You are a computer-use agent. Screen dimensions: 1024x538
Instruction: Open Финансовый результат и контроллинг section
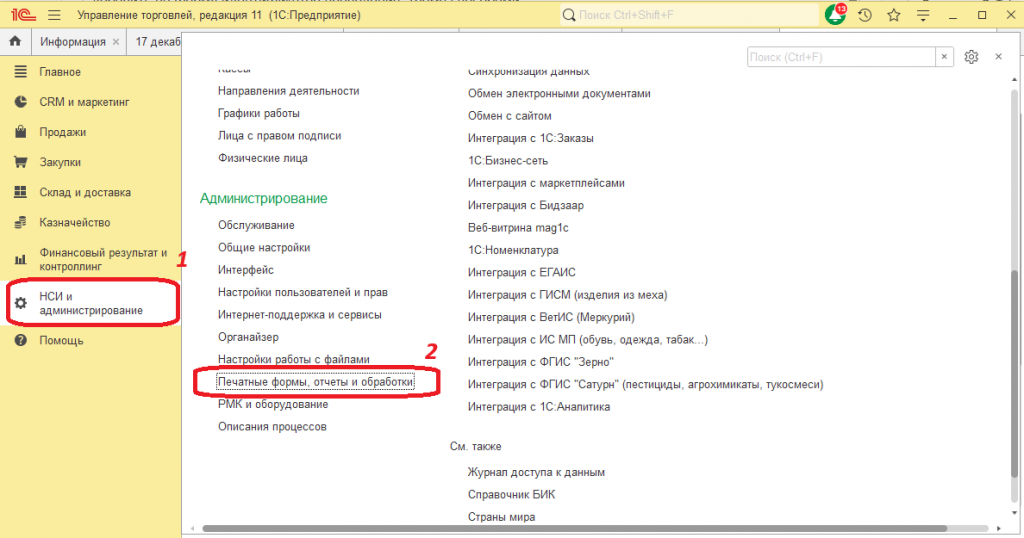click(x=103, y=259)
